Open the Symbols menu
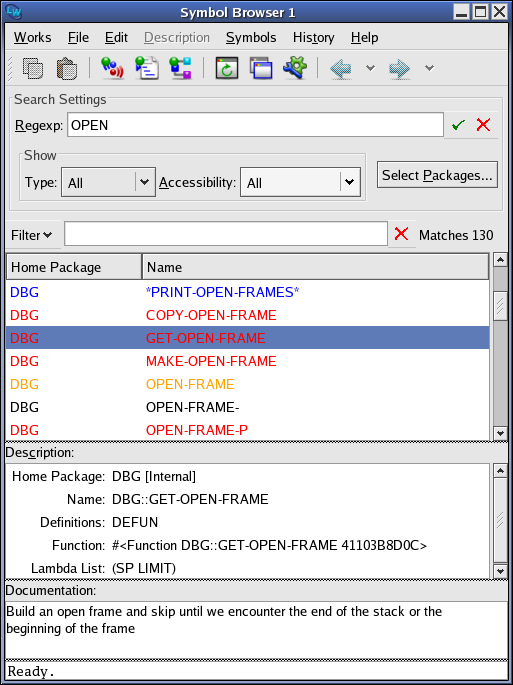Image resolution: width=513 pixels, height=685 pixels. click(251, 38)
